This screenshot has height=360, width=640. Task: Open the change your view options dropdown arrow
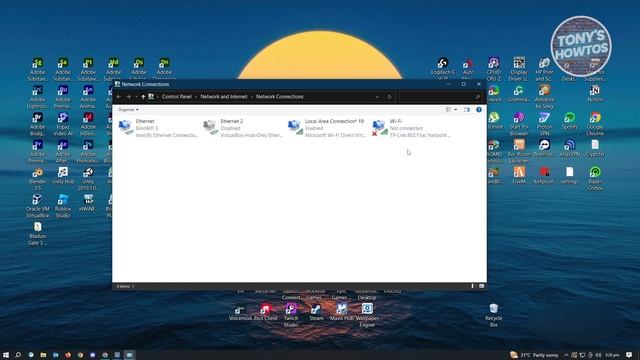456,110
